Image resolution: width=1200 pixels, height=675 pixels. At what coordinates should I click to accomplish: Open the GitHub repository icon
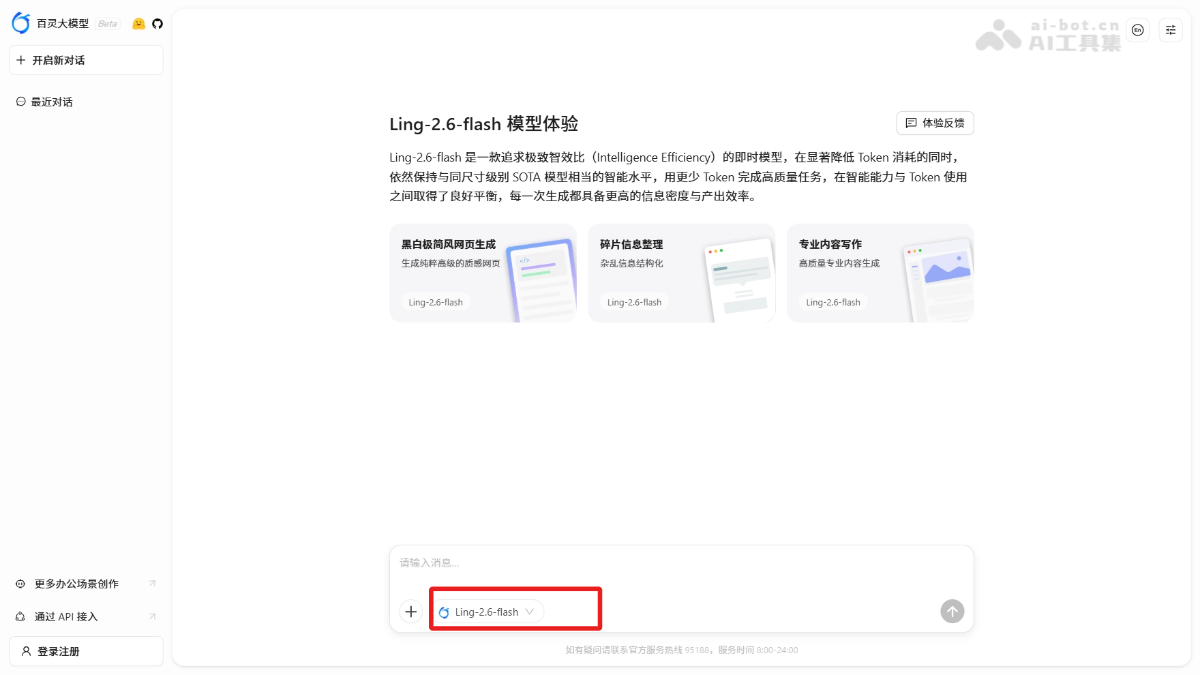(x=157, y=23)
